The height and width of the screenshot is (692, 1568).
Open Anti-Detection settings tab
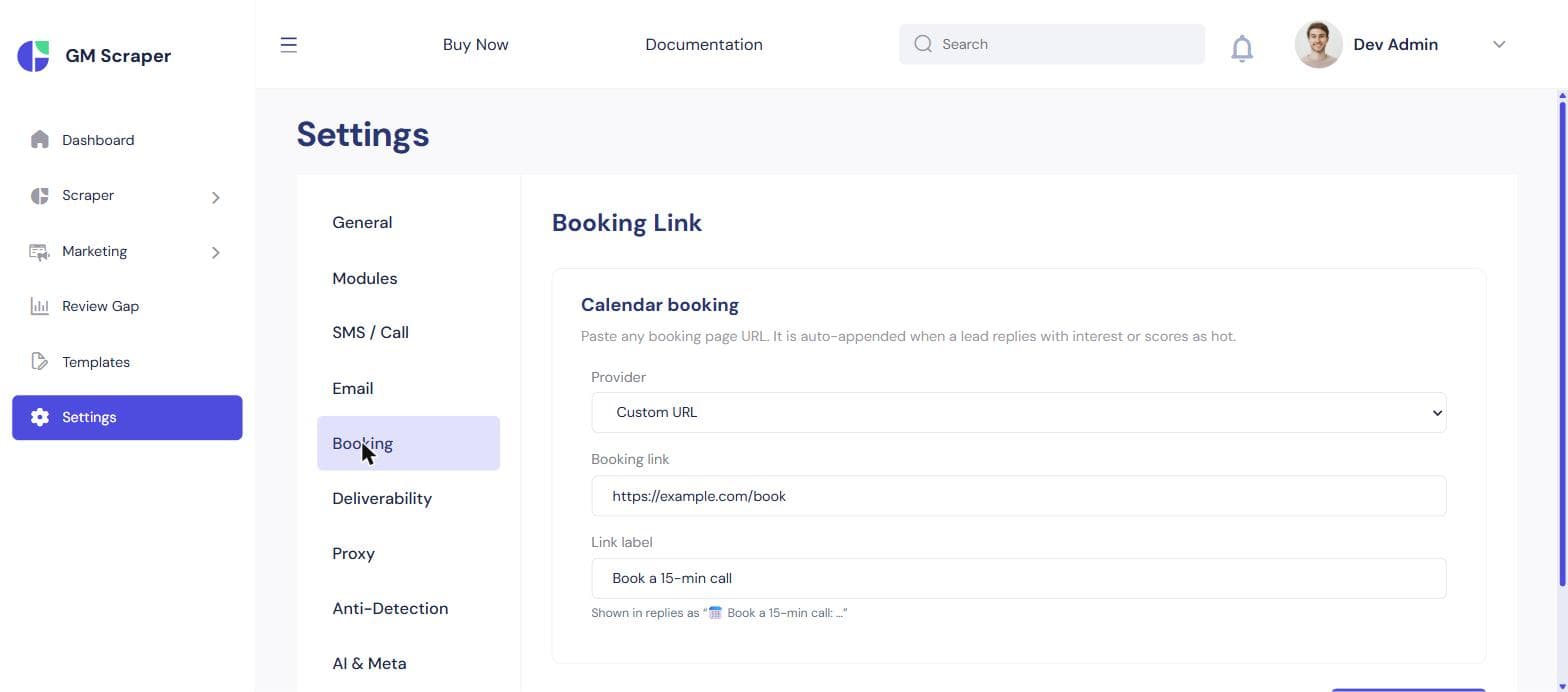coord(408,608)
